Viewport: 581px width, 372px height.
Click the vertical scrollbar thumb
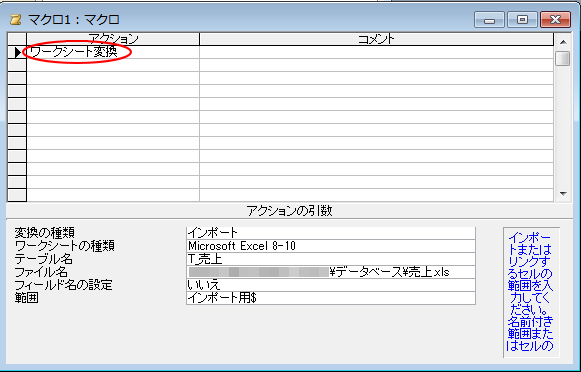pyautogui.click(x=563, y=59)
